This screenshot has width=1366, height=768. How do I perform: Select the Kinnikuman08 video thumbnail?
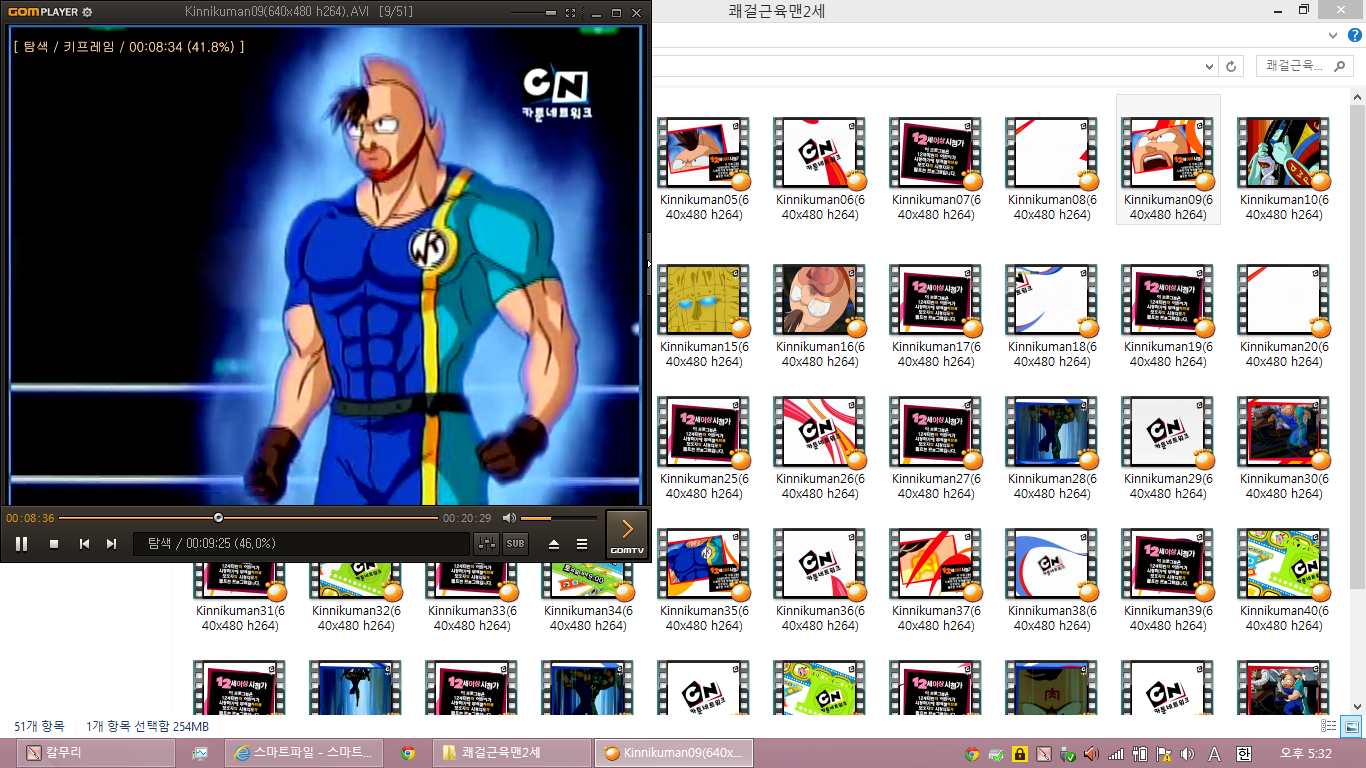click(1051, 153)
